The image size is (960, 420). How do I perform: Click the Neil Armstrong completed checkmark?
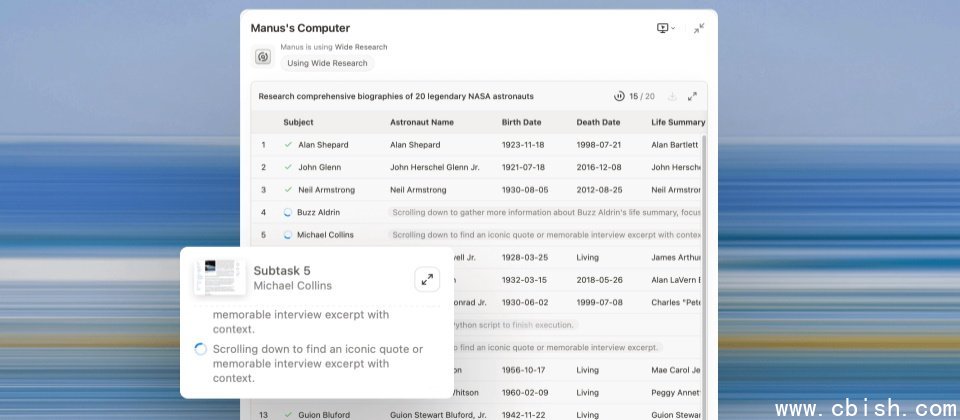pyautogui.click(x=288, y=190)
